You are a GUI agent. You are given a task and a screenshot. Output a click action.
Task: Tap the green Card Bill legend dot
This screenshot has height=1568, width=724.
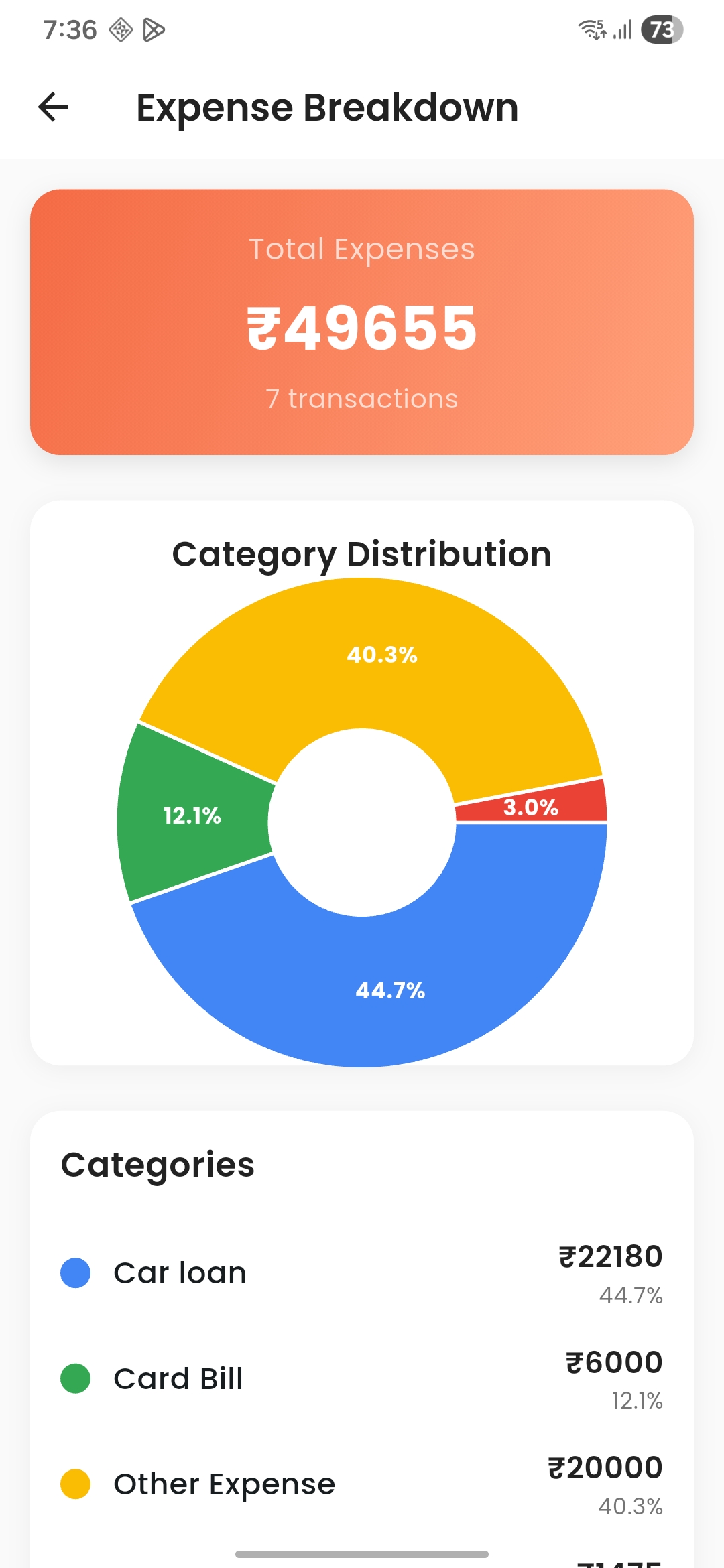(74, 1378)
